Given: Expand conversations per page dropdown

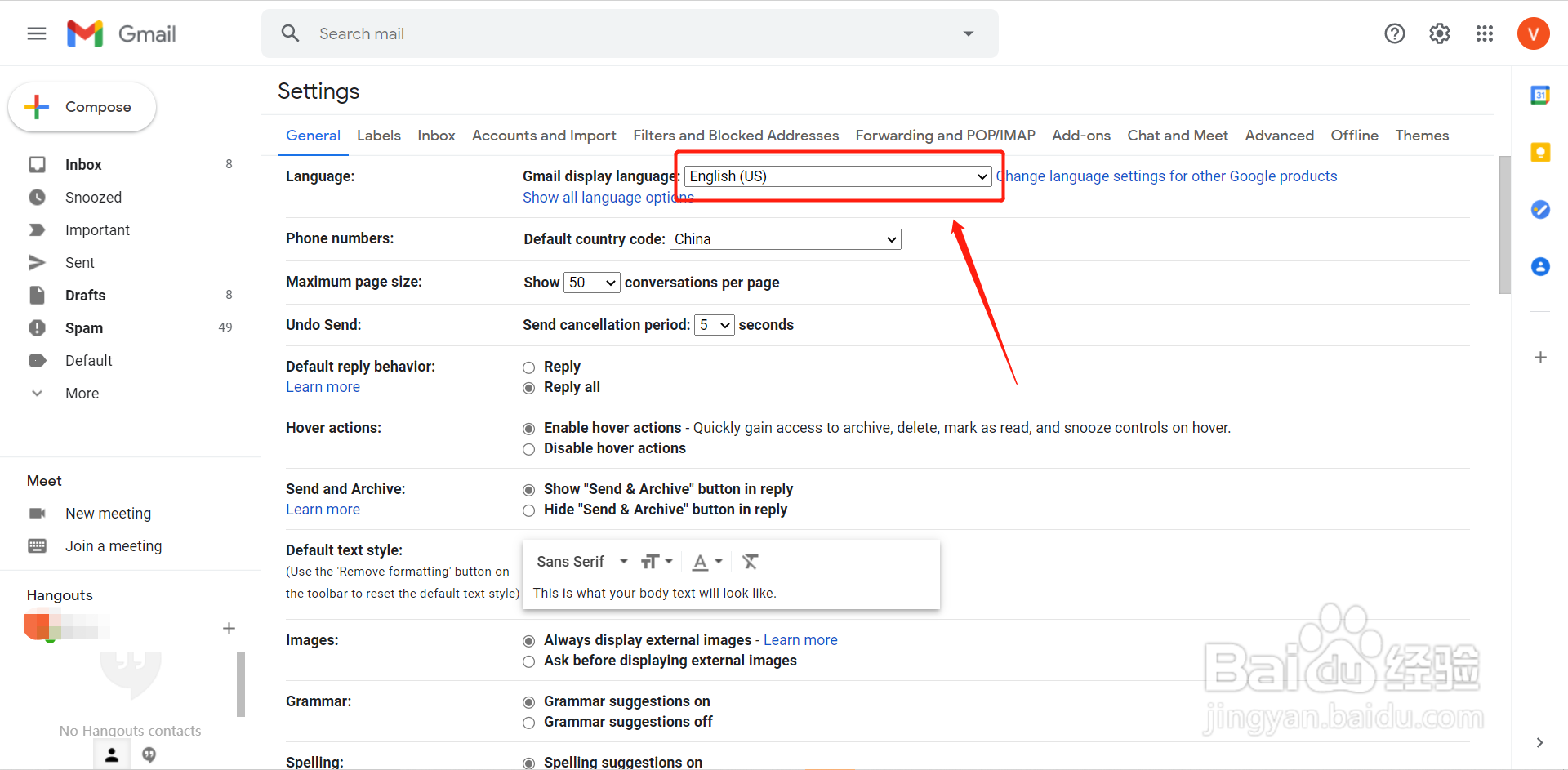Looking at the screenshot, I should pos(591,283).
